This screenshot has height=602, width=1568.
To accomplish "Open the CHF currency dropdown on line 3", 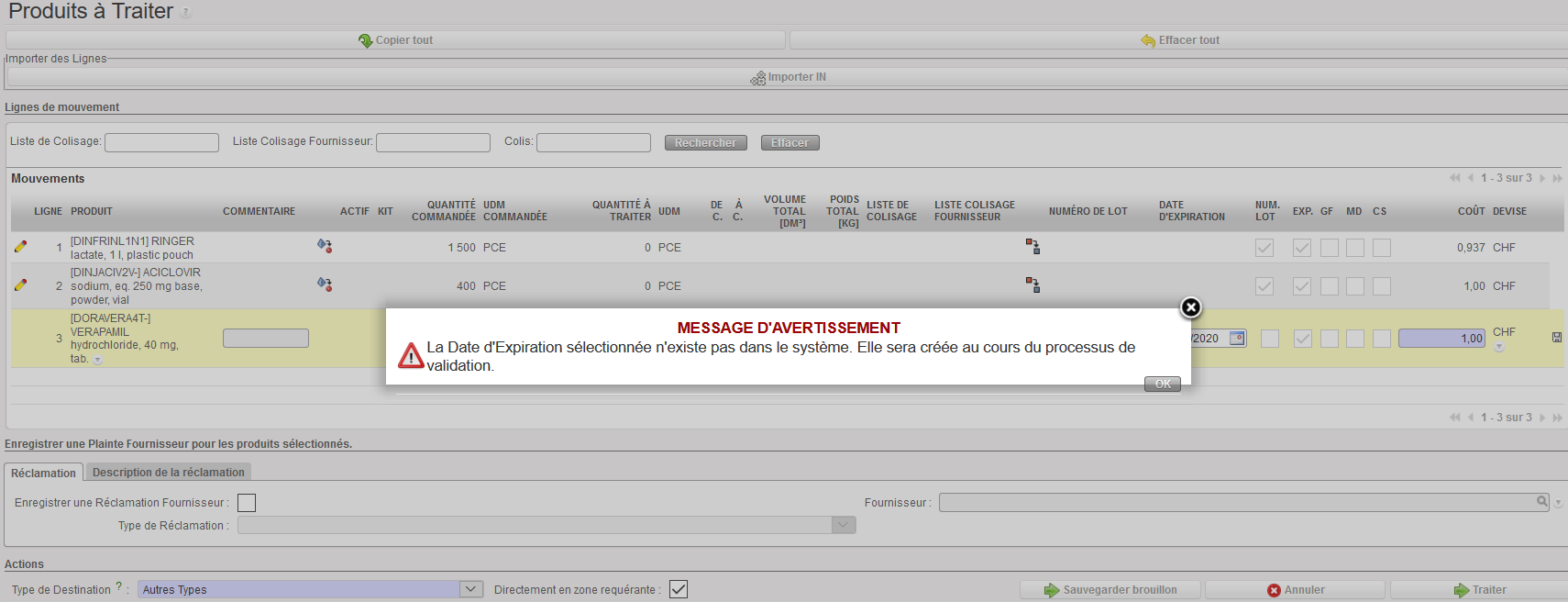I will 1499,347.
